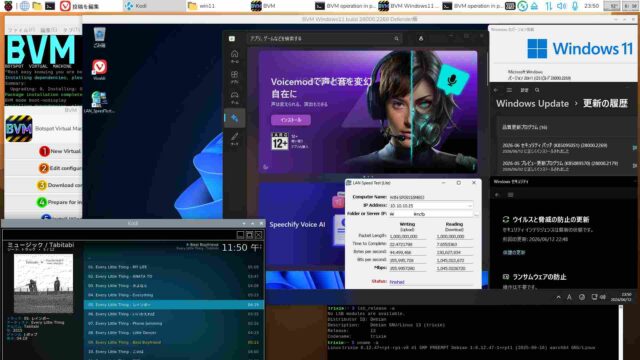This screenshot has width=640, height=360.
Task: Click the purple Install button for Voicemod
Action: [x=291, y=120]
